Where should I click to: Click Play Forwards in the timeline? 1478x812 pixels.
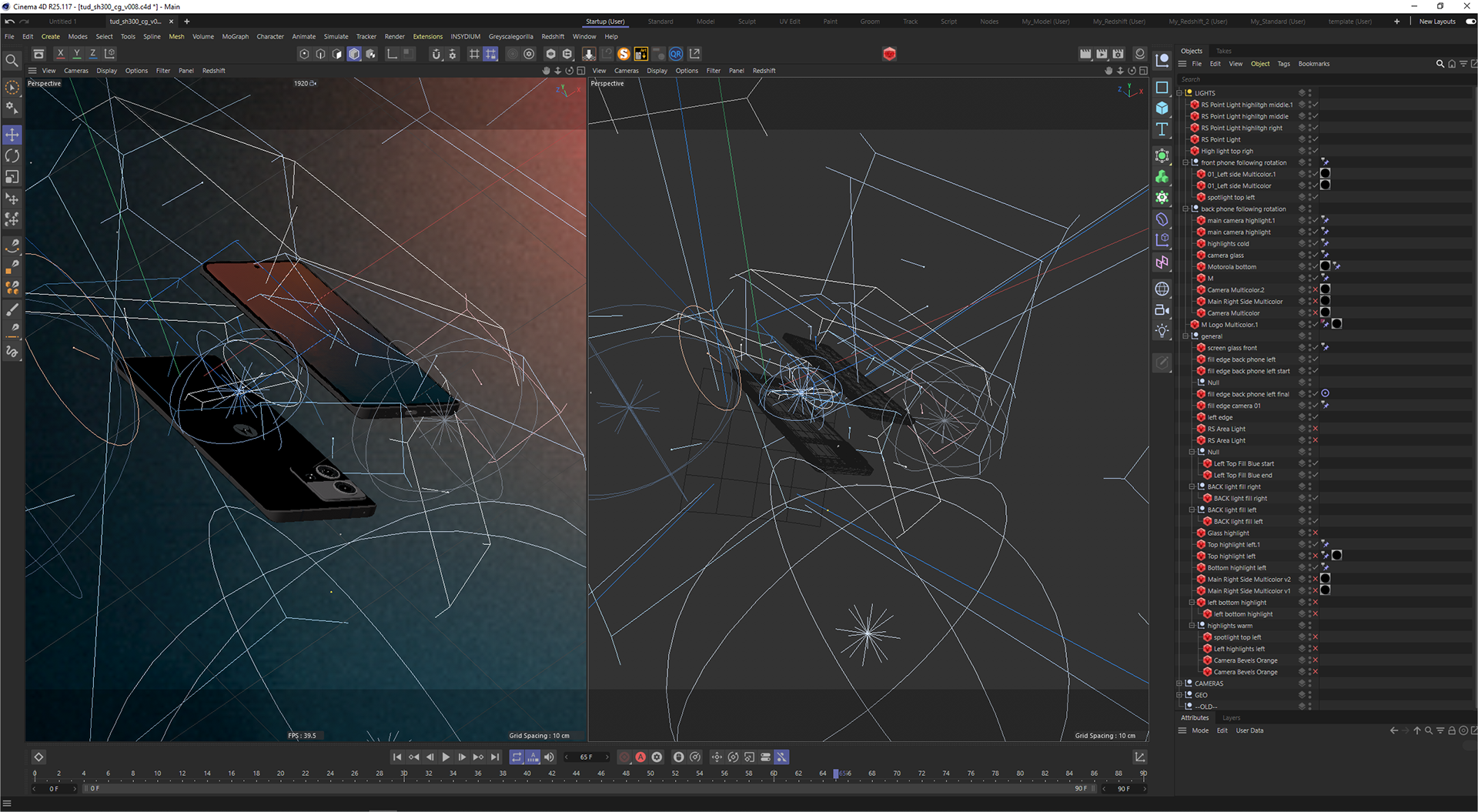coord(446,757)
